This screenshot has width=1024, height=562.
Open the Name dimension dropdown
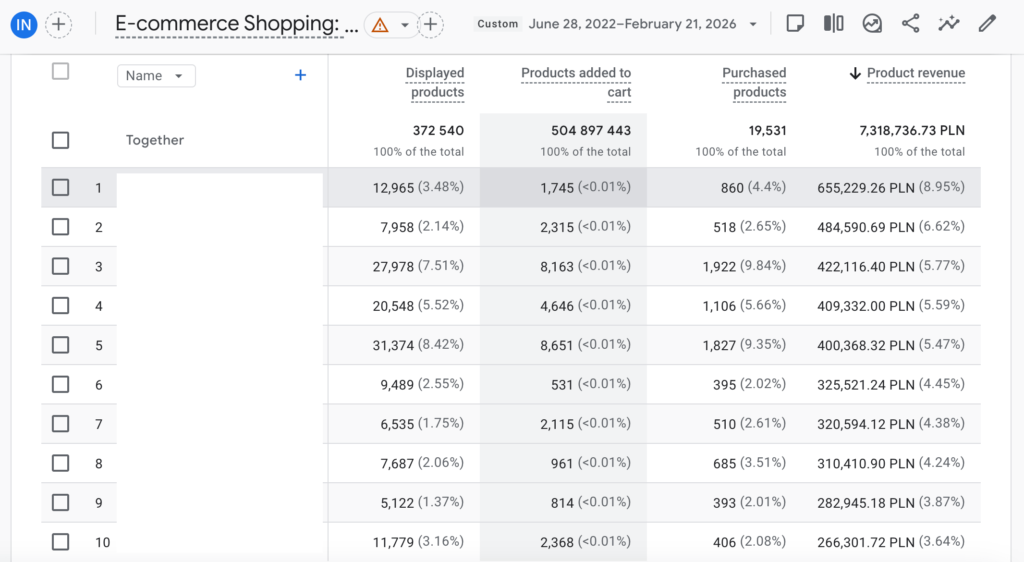pyautogui.click(x=156, y=76)
